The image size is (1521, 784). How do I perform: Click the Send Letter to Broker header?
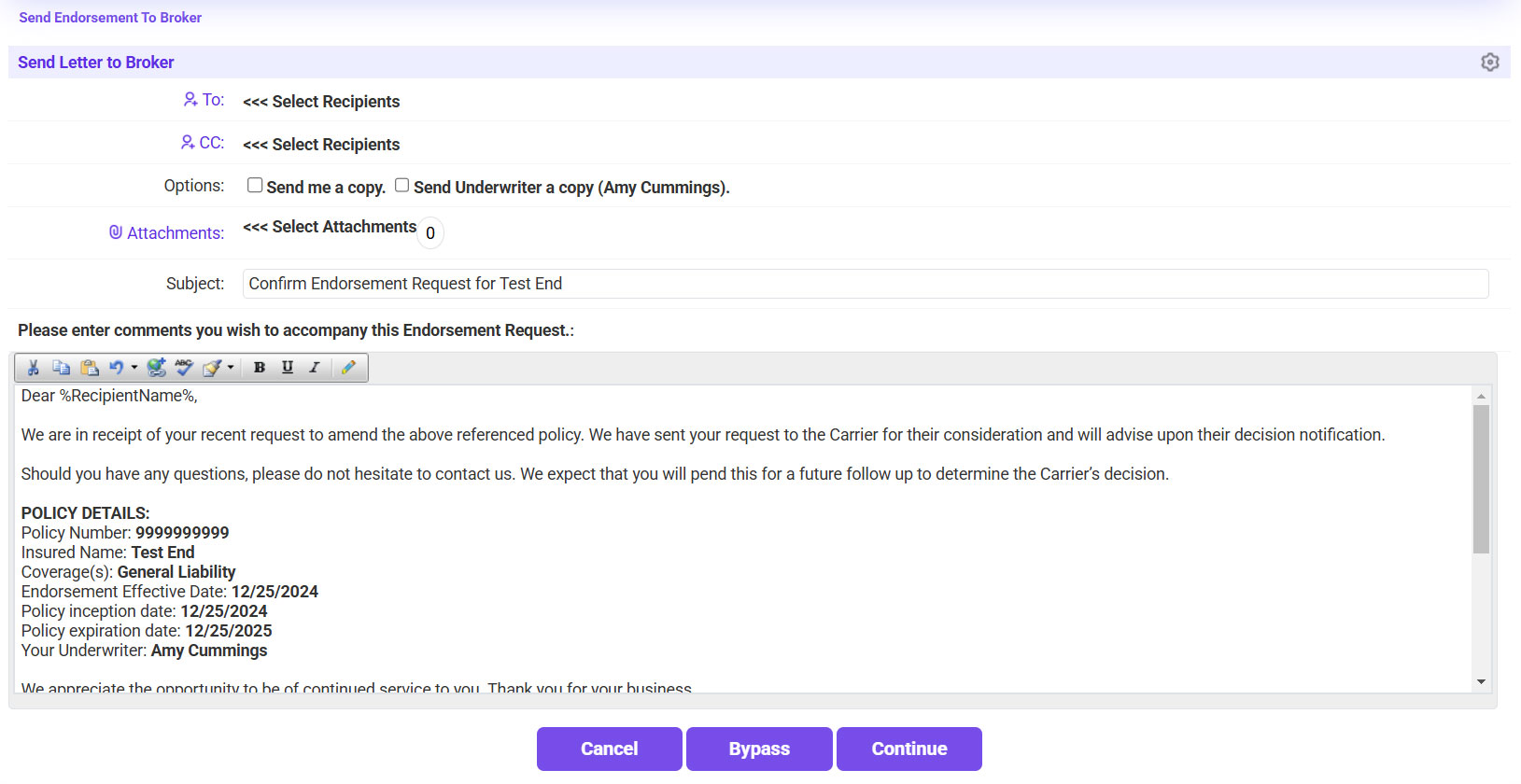[x=96, y=63]
